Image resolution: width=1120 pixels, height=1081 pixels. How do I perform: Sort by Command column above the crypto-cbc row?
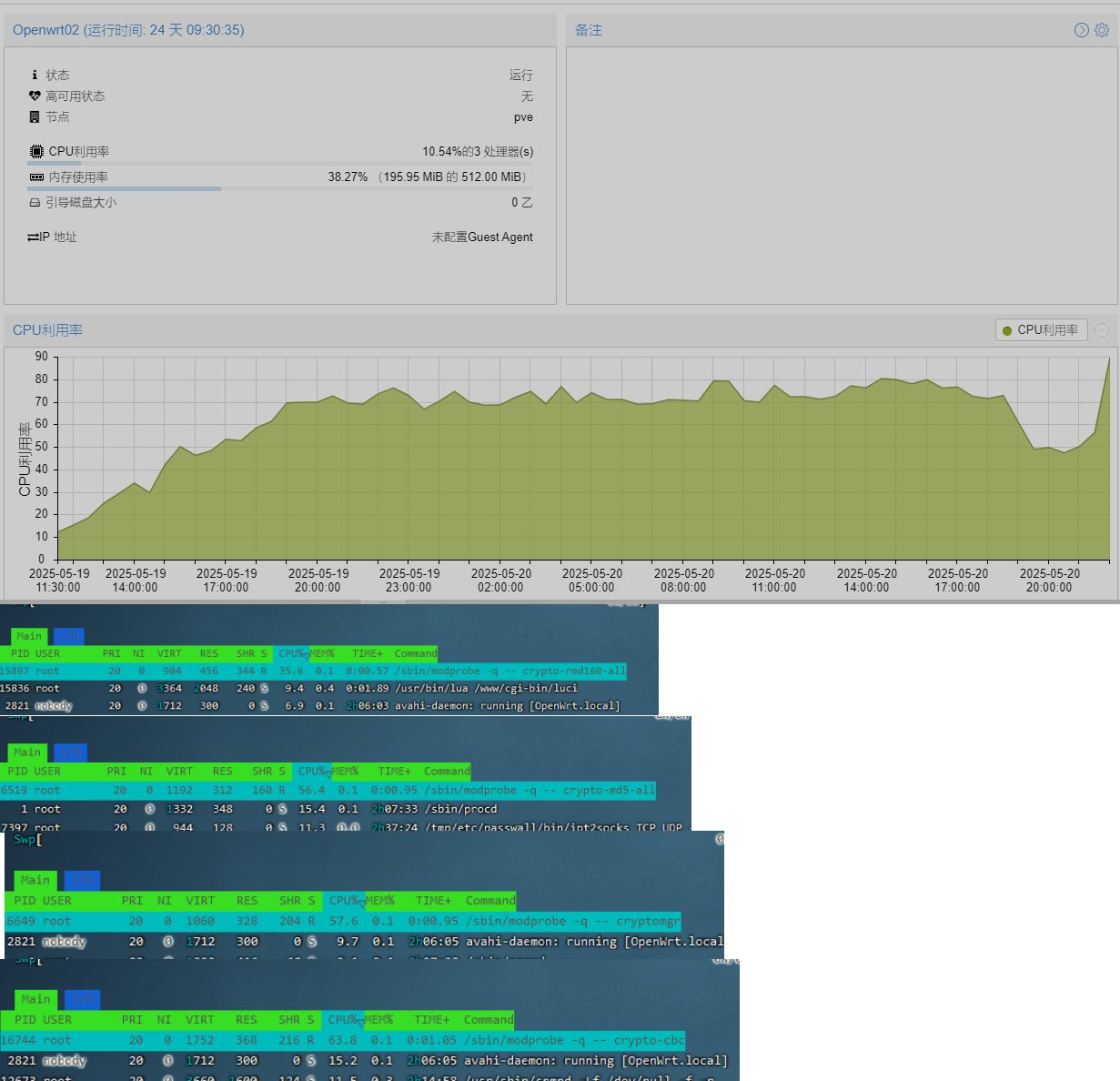(x=489, y=1020)
